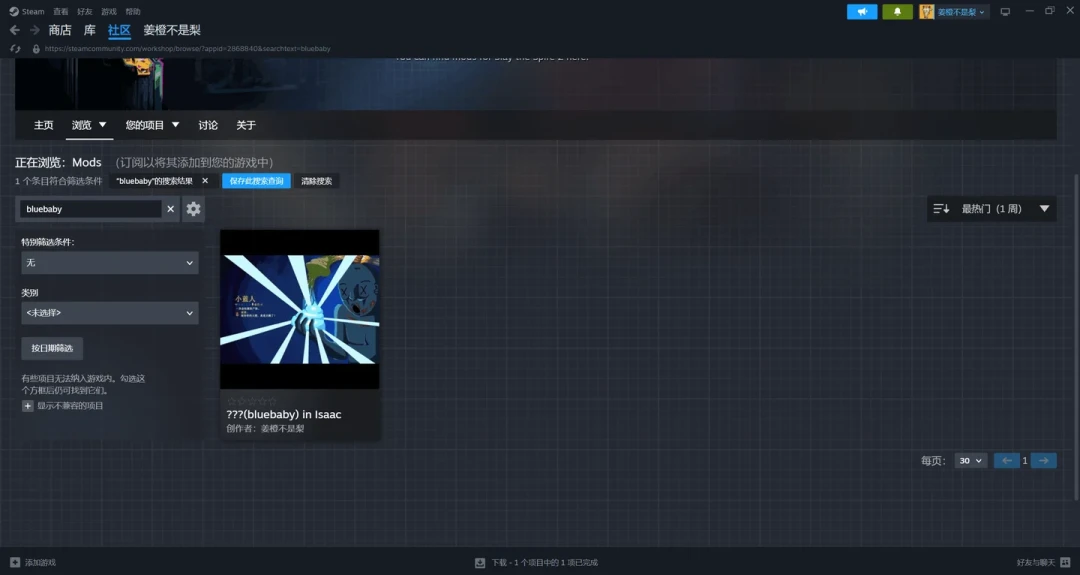Open the 特别筛选条件 dropdown
This screenshot has width=1080, height=575.
(x=110, y=262)
